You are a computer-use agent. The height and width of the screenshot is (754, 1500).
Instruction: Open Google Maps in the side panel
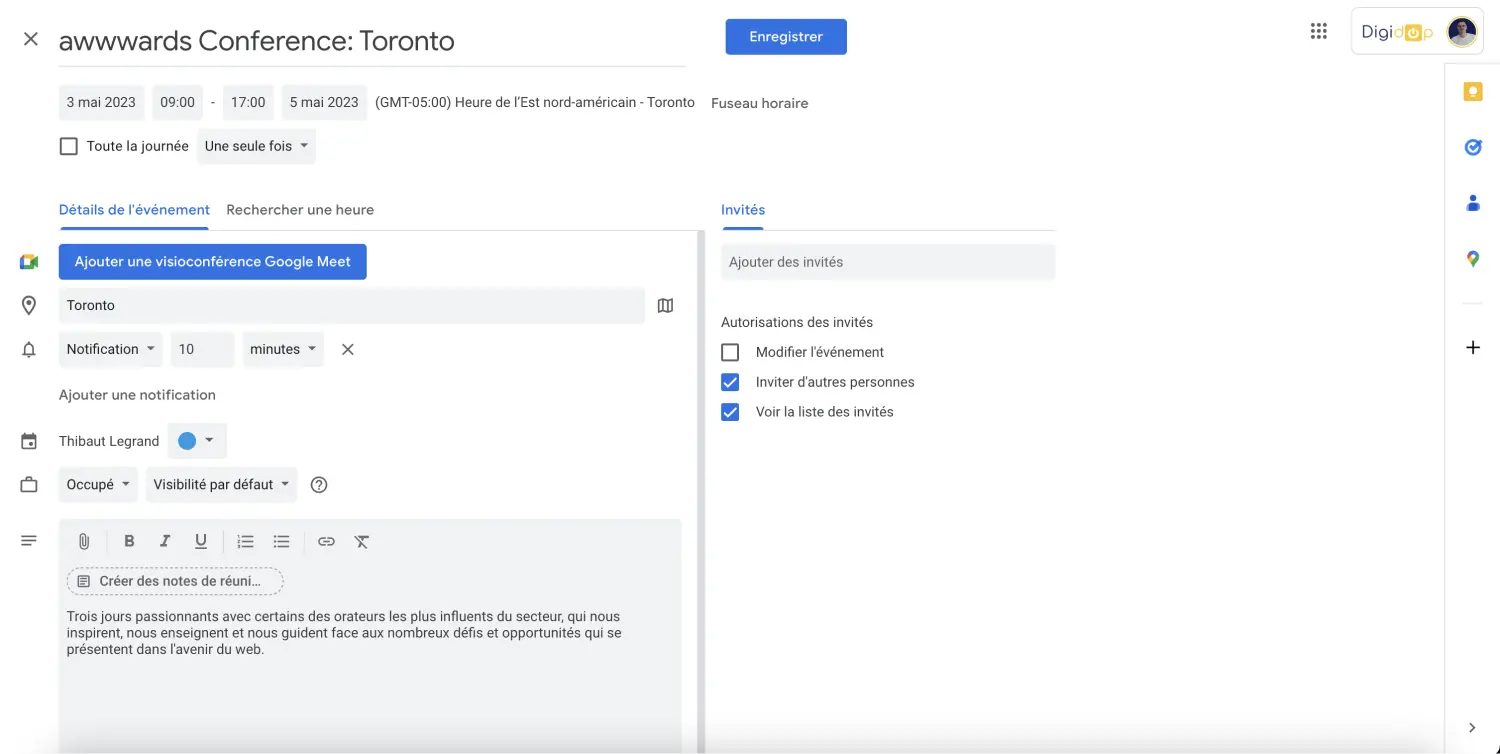[1472, 259]
